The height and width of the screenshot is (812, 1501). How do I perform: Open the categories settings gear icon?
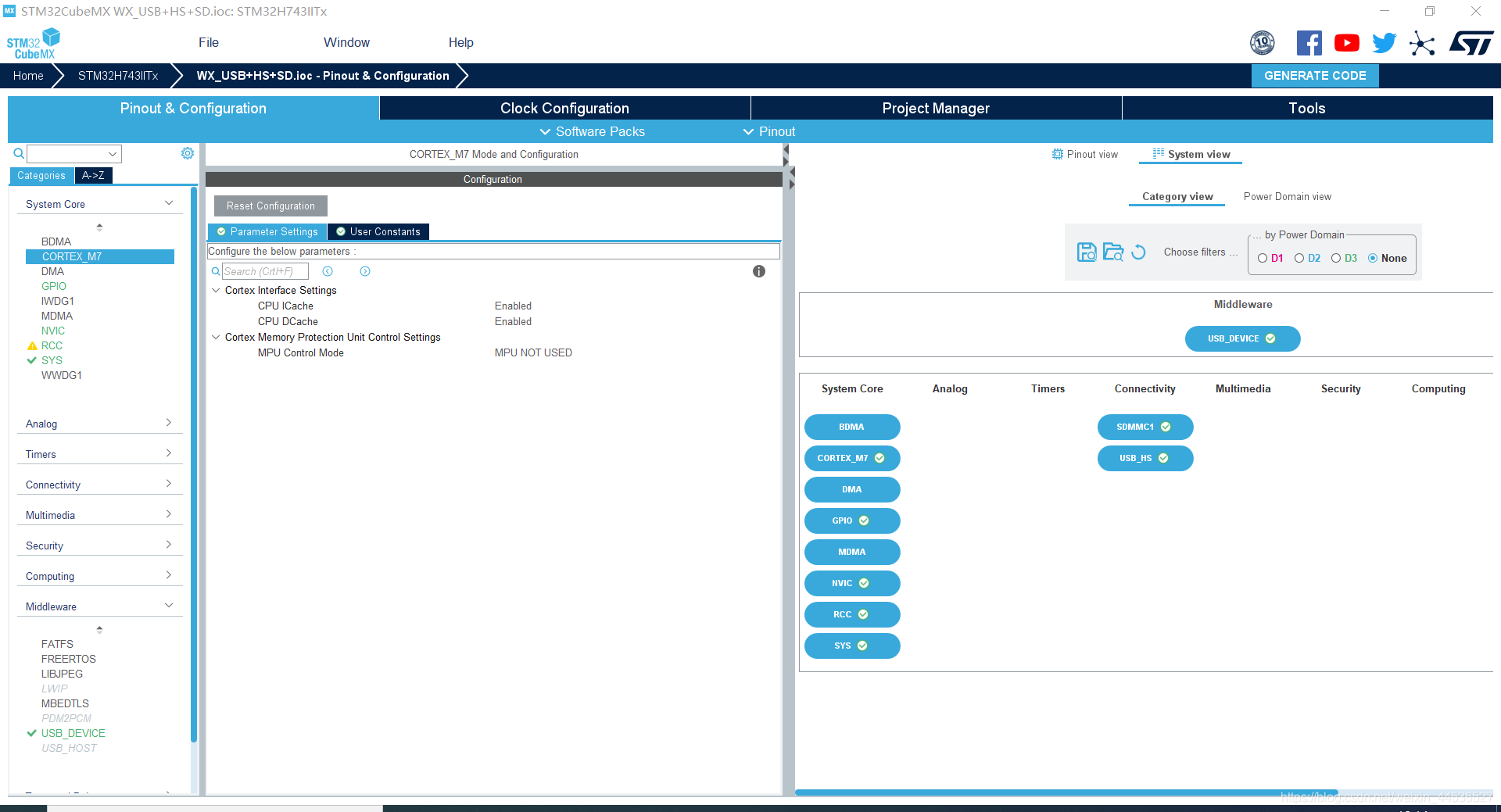click(188, 153)
